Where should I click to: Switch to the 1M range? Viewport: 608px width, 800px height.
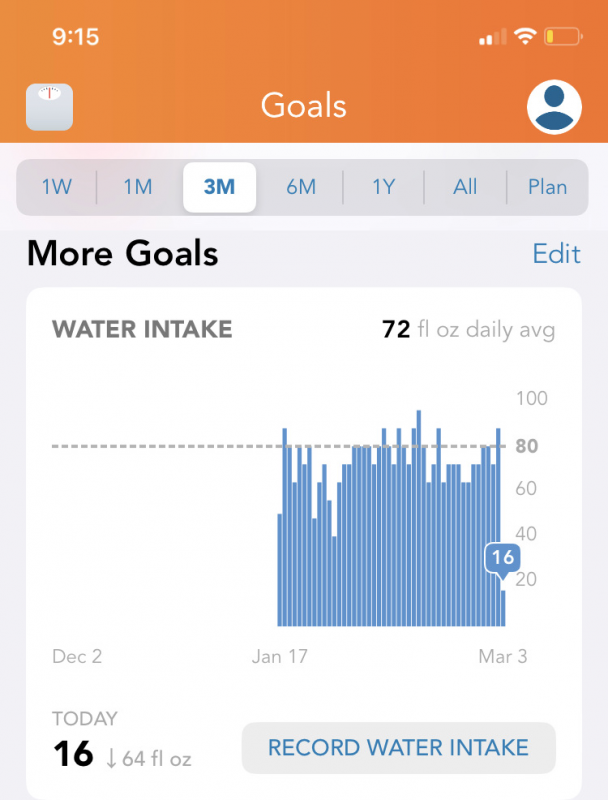click(138, 187)
